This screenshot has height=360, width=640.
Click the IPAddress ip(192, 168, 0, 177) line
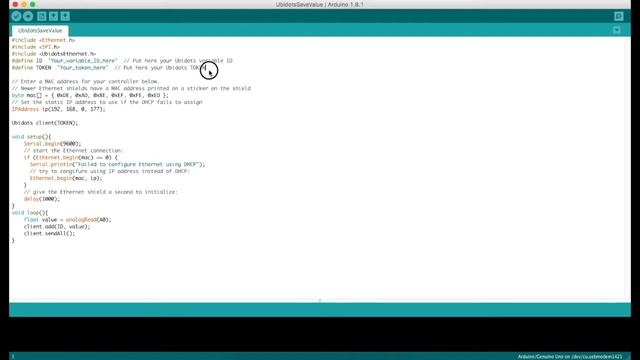(x=58, y=109)
